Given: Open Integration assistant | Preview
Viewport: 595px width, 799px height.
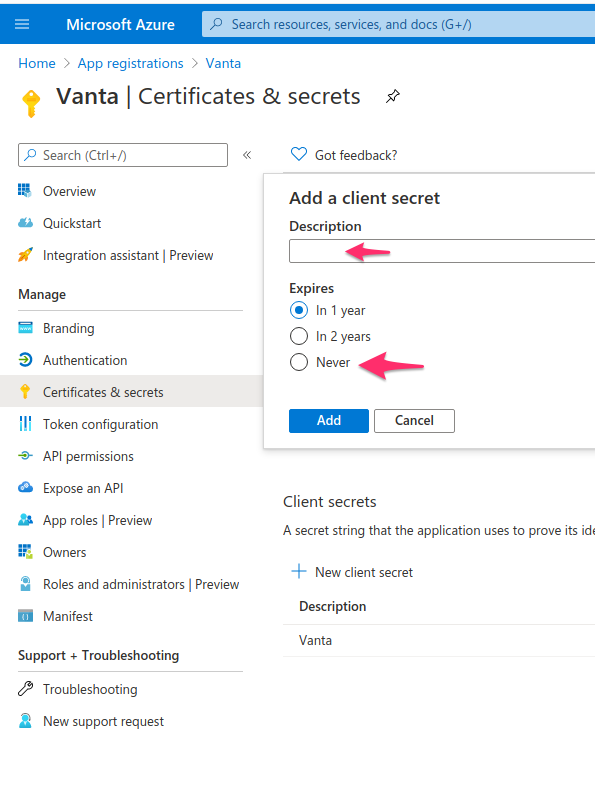Looking at the screenshot, I should 128,255.
